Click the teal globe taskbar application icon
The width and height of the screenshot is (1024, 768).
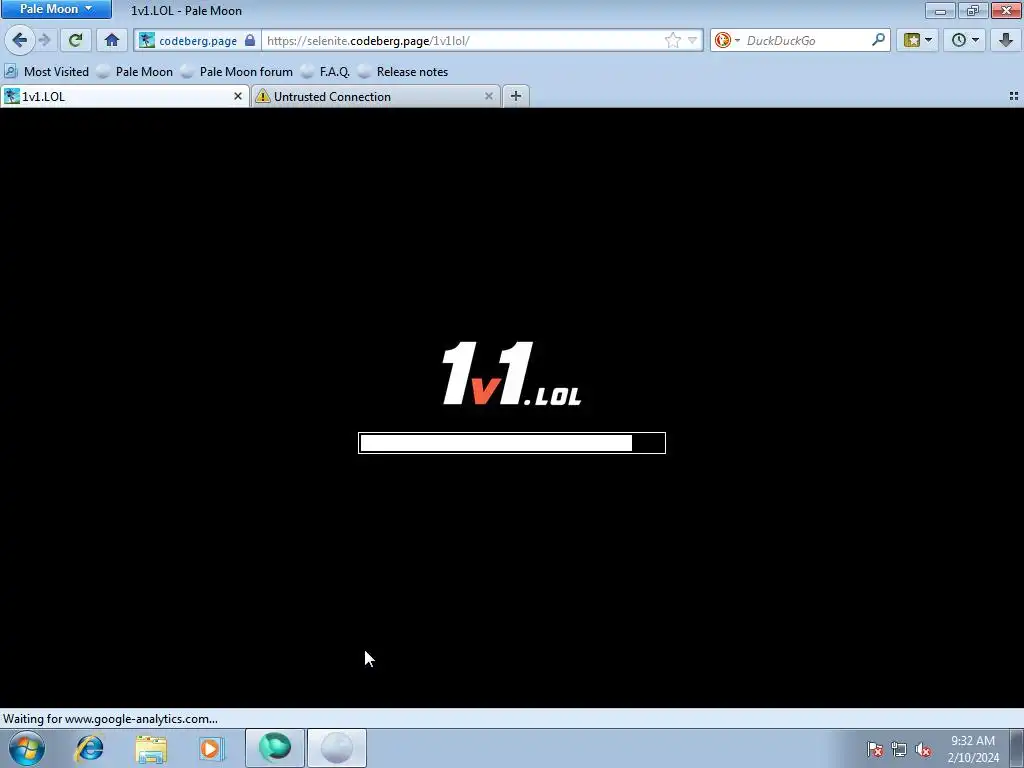pos(275,748)
